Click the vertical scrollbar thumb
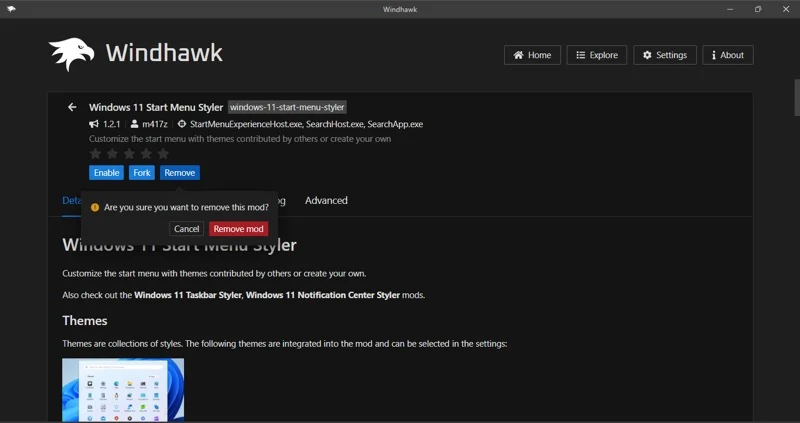 (x=796, y=98)
